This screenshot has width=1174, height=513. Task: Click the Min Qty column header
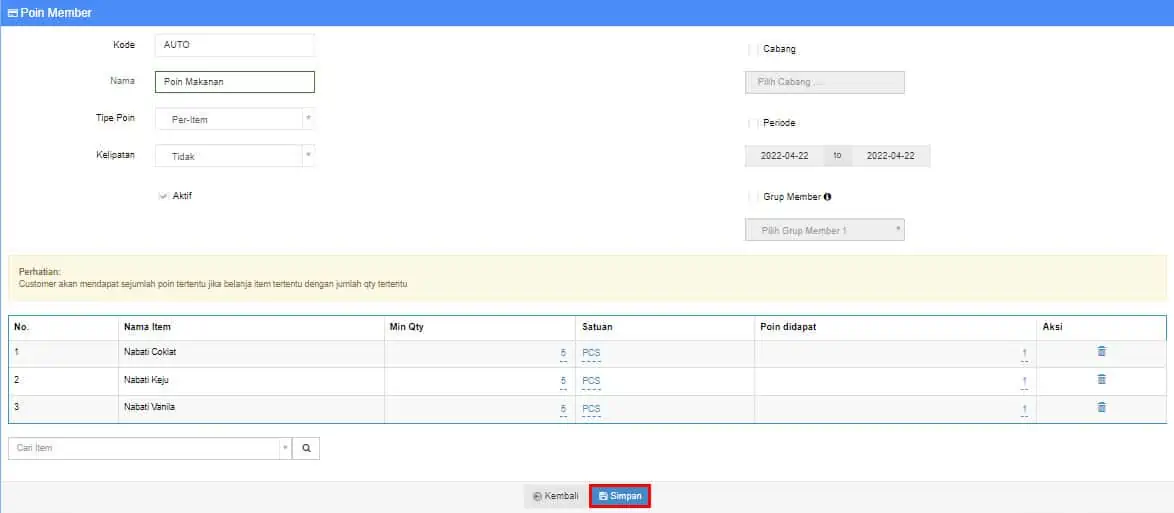click(407, 327)
